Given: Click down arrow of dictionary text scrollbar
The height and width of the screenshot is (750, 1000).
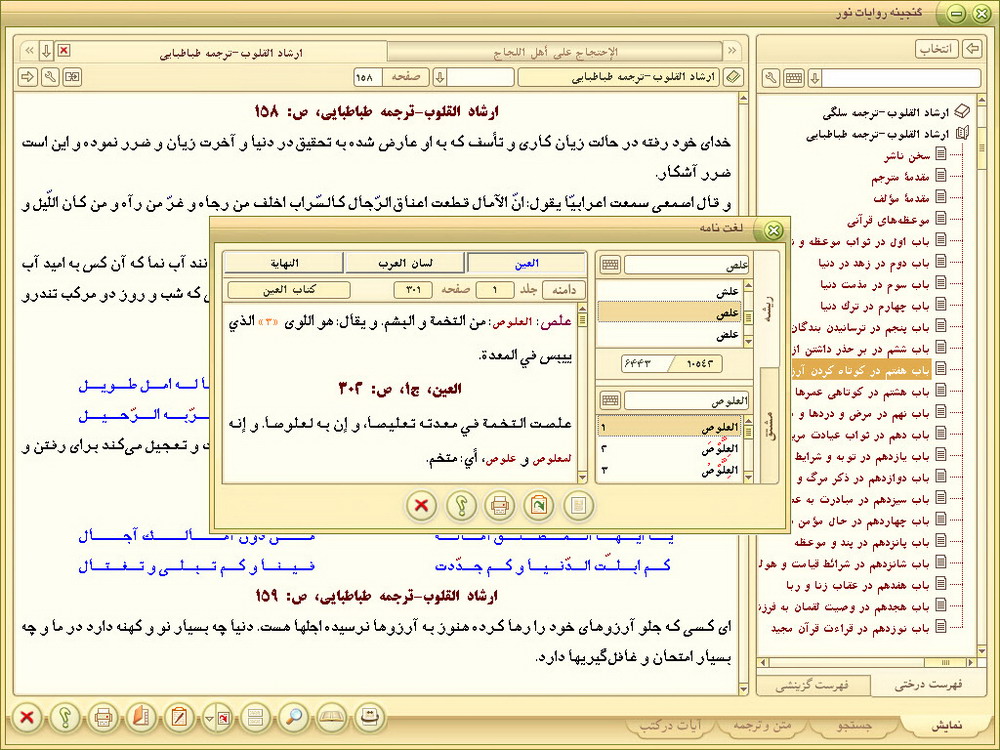Looking at the screenshot, I should 582,477.
